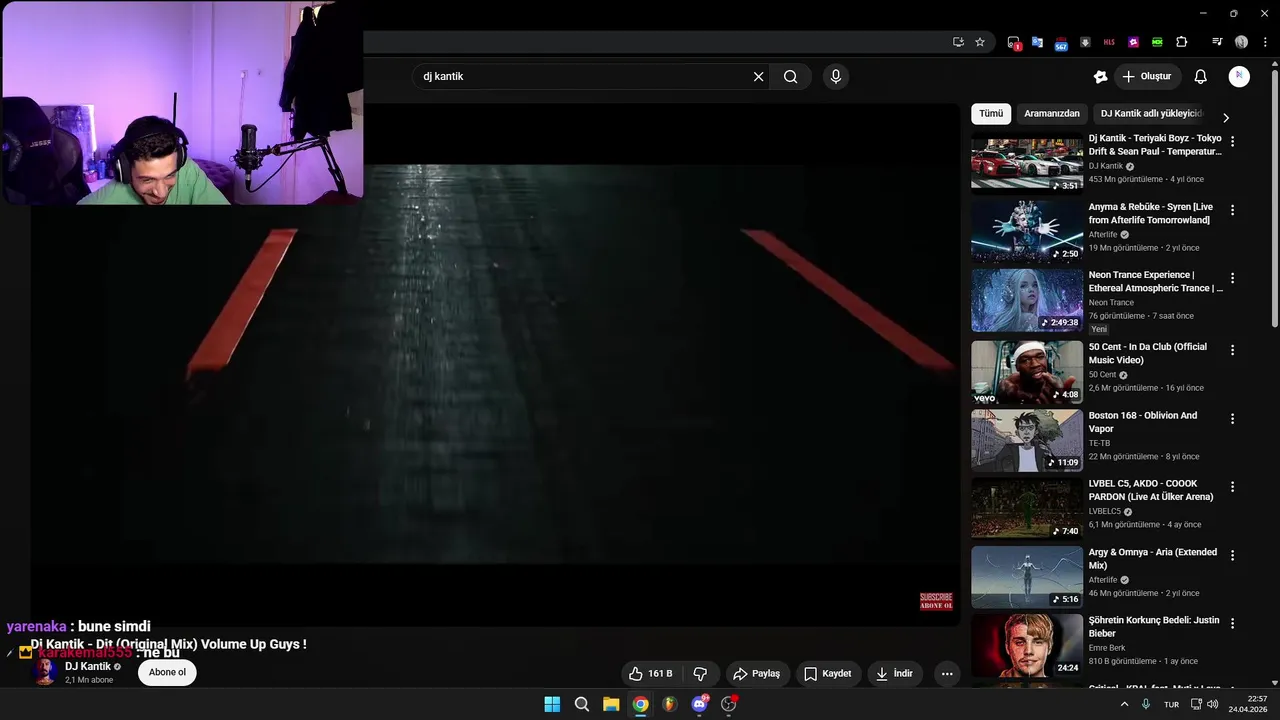The width and height of the screenshot is (1280, 720).
Task: Dislike the video with the thumbs-down icon
Action: pos(700,674)
